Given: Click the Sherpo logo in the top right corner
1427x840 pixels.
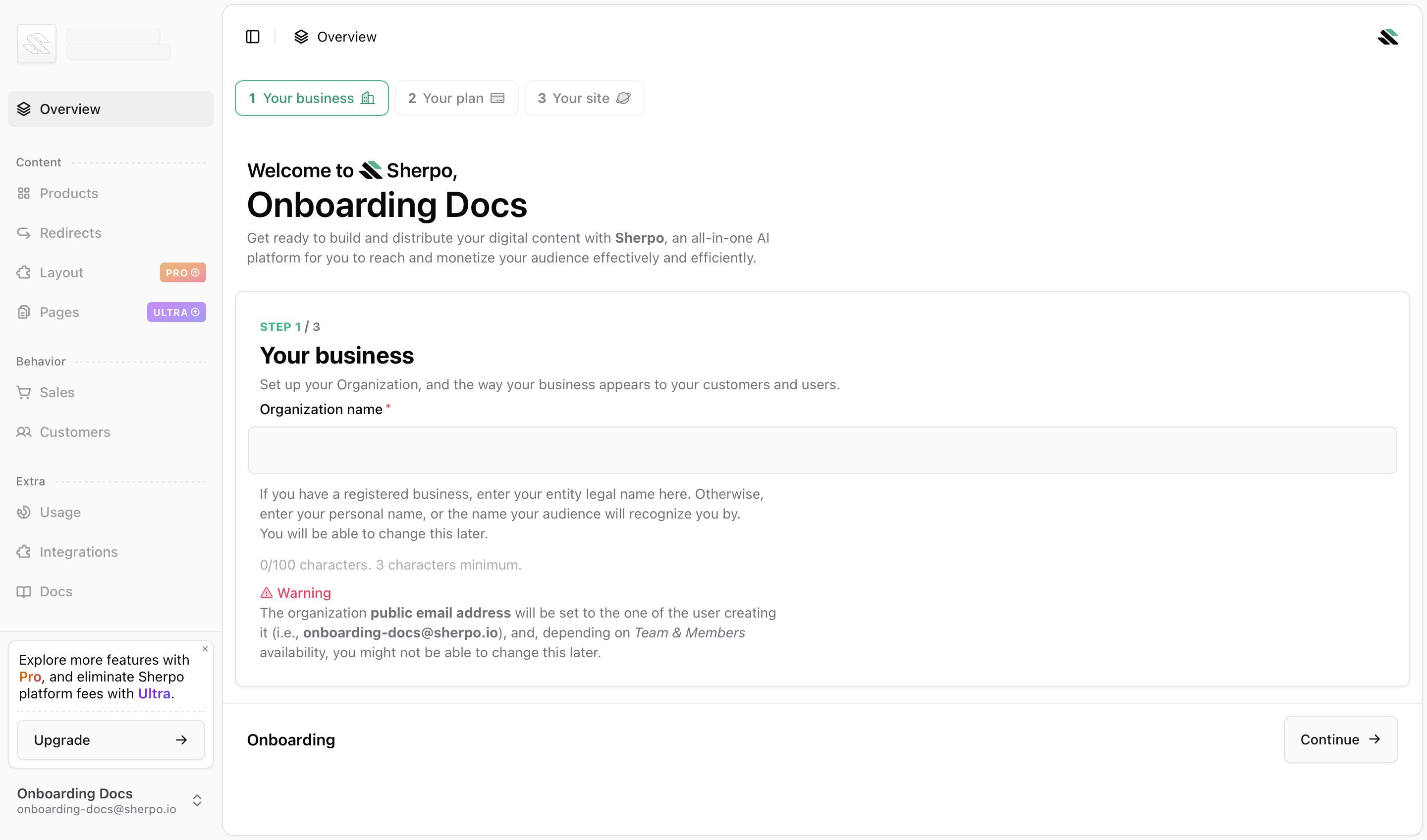Looking at the screenshot, I should (1388, 36).
